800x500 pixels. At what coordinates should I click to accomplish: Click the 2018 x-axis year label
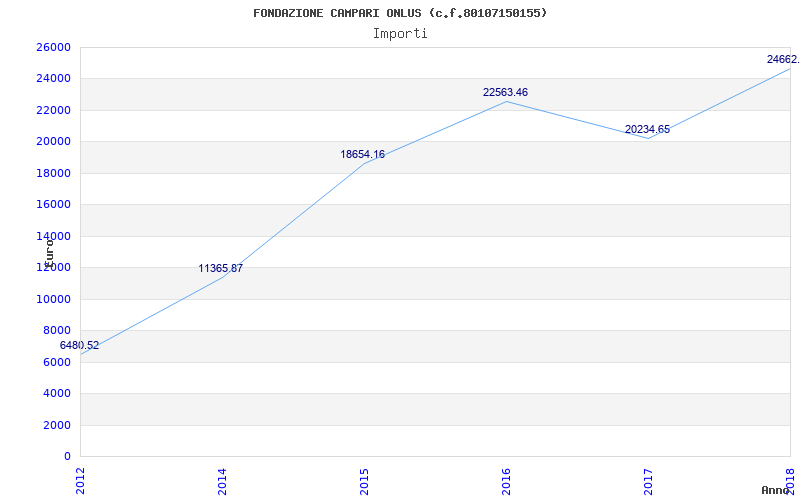pyautogui.click(x=790, y=480)
